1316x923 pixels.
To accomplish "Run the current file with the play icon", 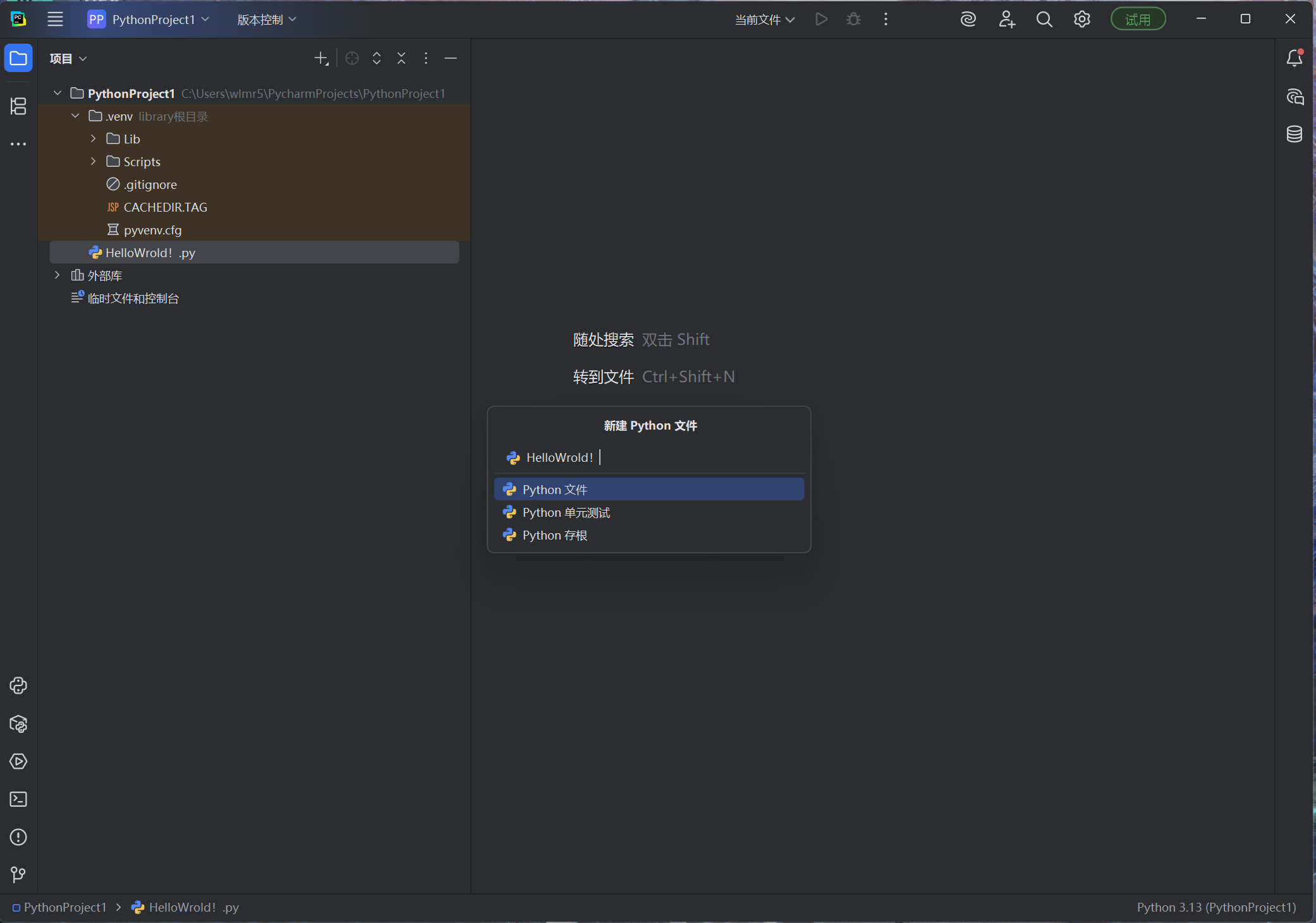I will tap(820, 19).
